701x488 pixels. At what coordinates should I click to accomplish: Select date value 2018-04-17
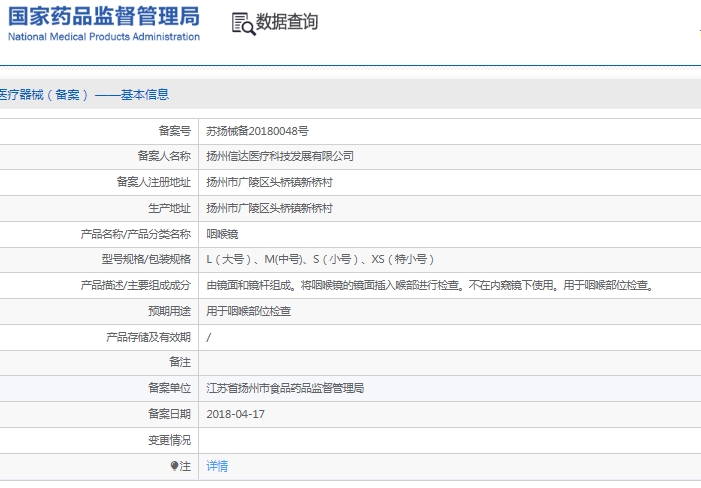[236, 414]
